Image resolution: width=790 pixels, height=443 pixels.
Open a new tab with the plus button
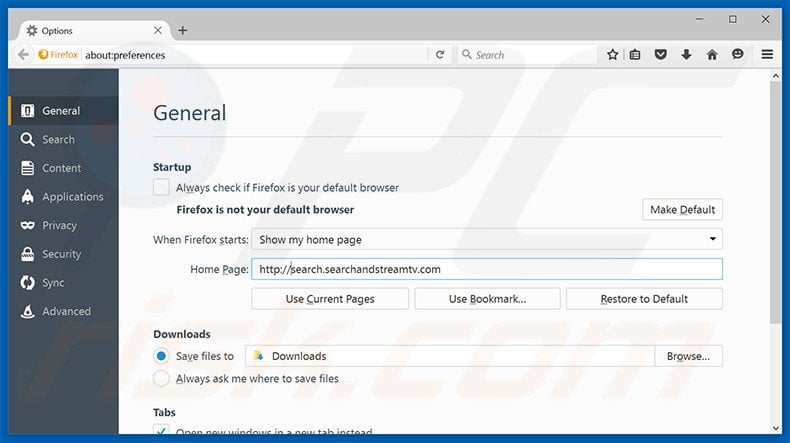(182, 31)
